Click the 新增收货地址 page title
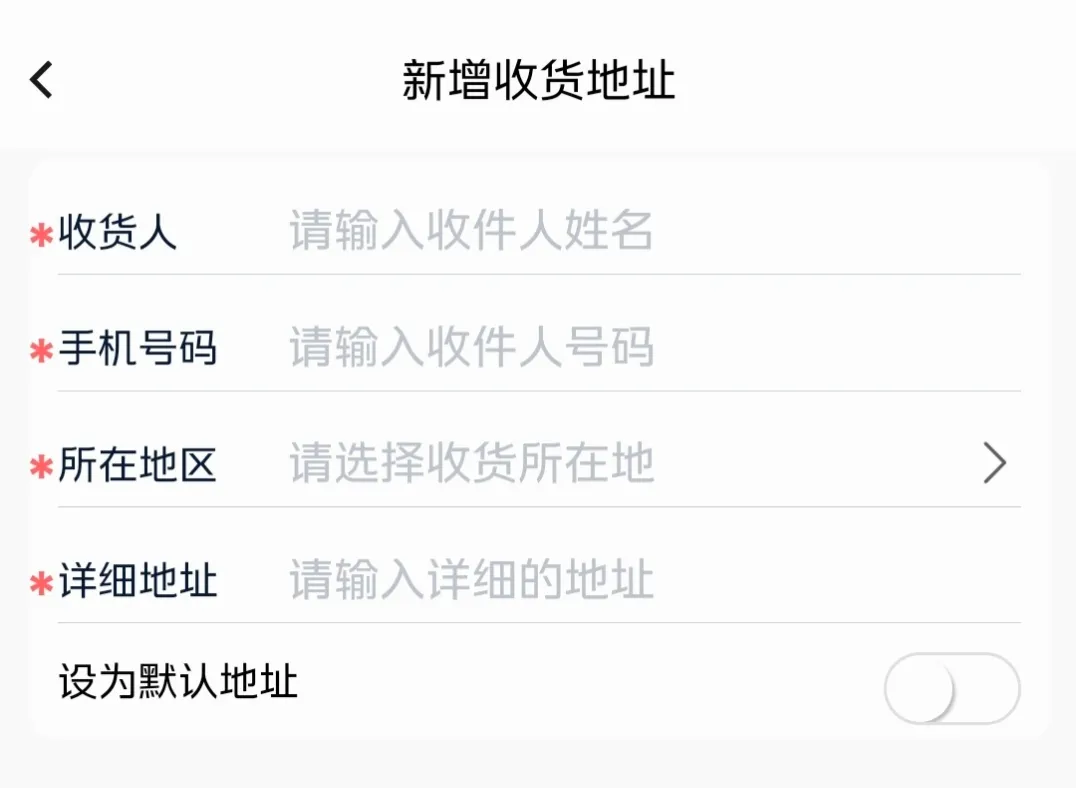 click(538, 80)
